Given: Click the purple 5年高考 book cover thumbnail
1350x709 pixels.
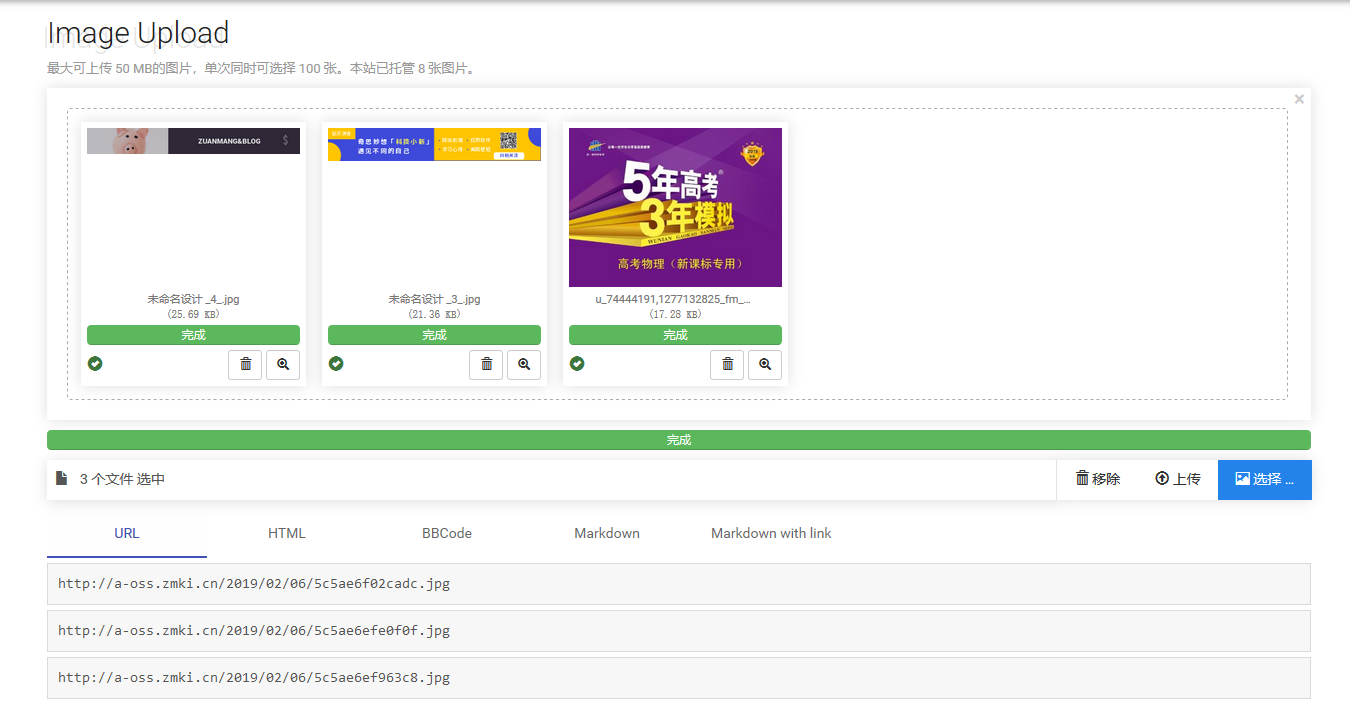Looking at the screenshot, I should click(x=675, y=207).
